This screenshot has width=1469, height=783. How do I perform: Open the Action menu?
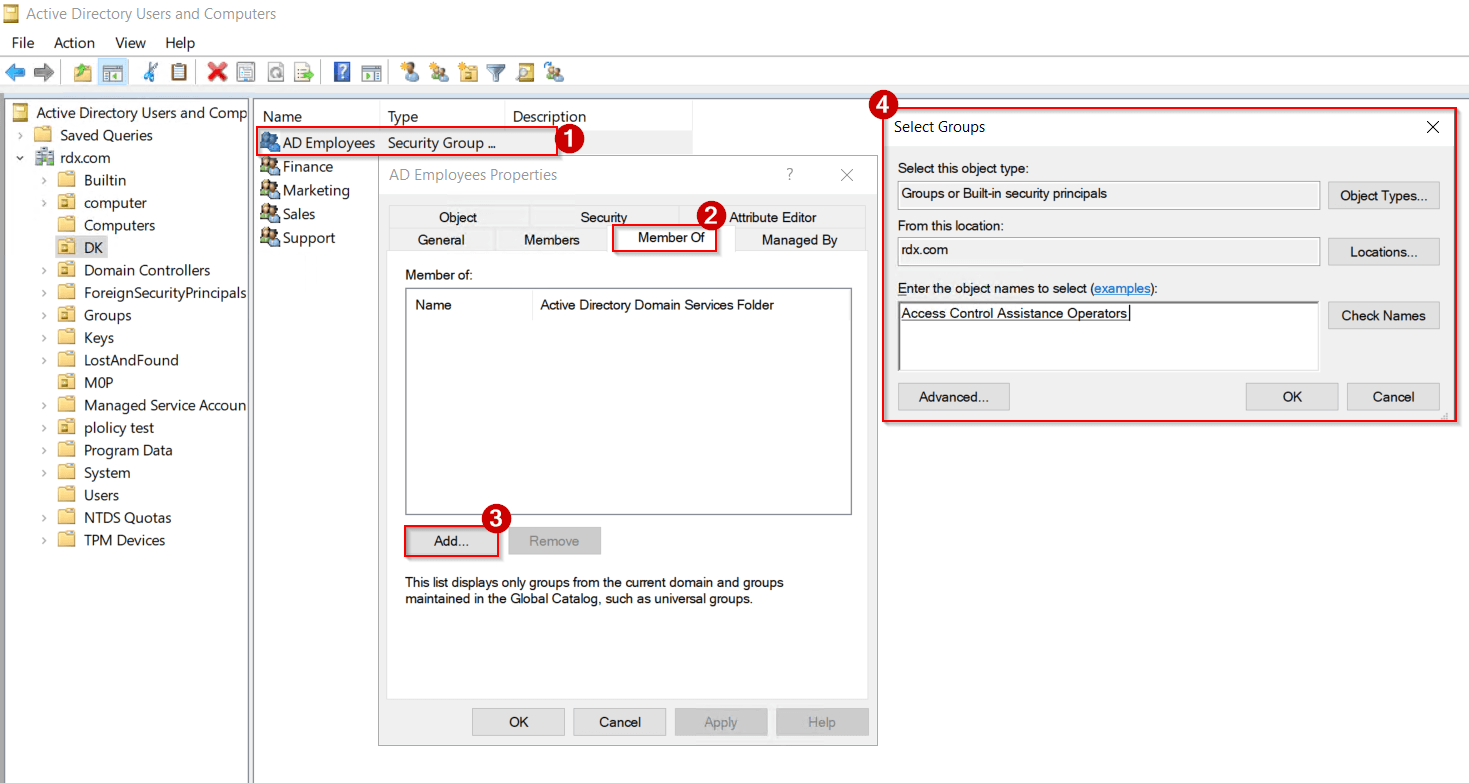pos(74,42)
